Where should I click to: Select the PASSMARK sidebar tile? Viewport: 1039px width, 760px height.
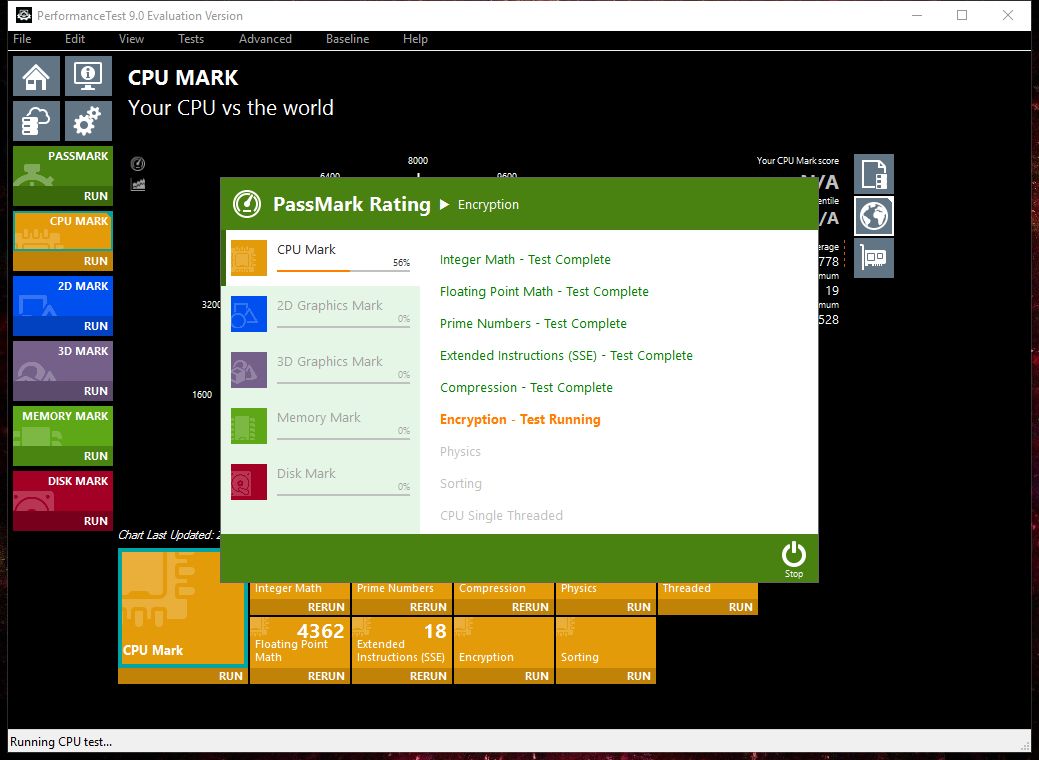(x=63, y=167)
